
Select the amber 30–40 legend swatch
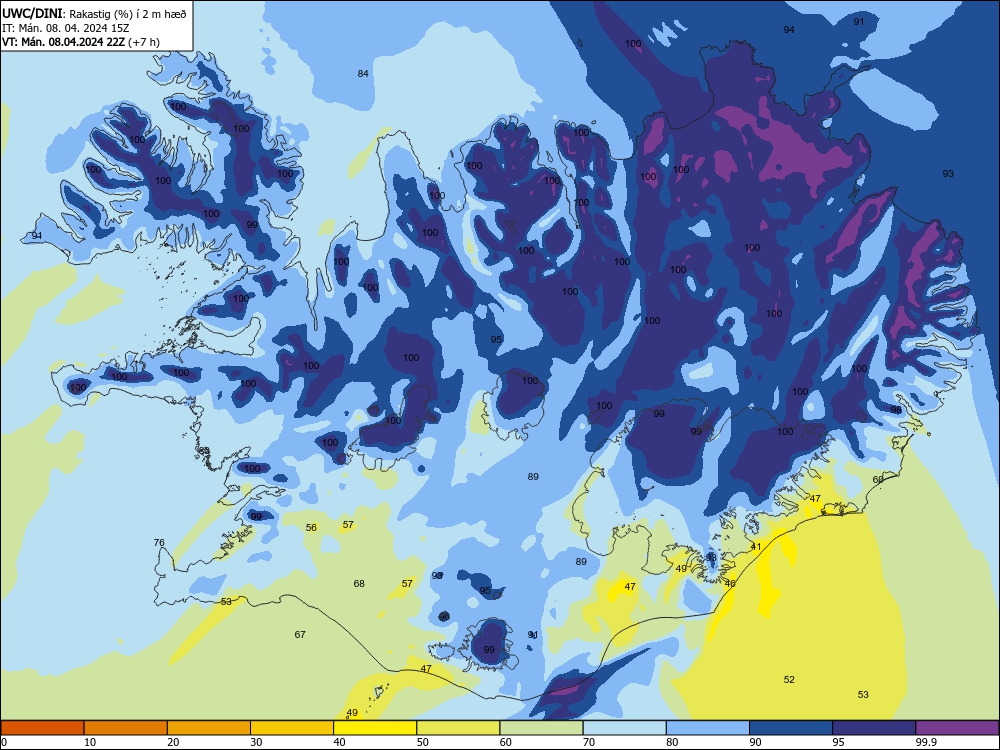pos(292,728)
